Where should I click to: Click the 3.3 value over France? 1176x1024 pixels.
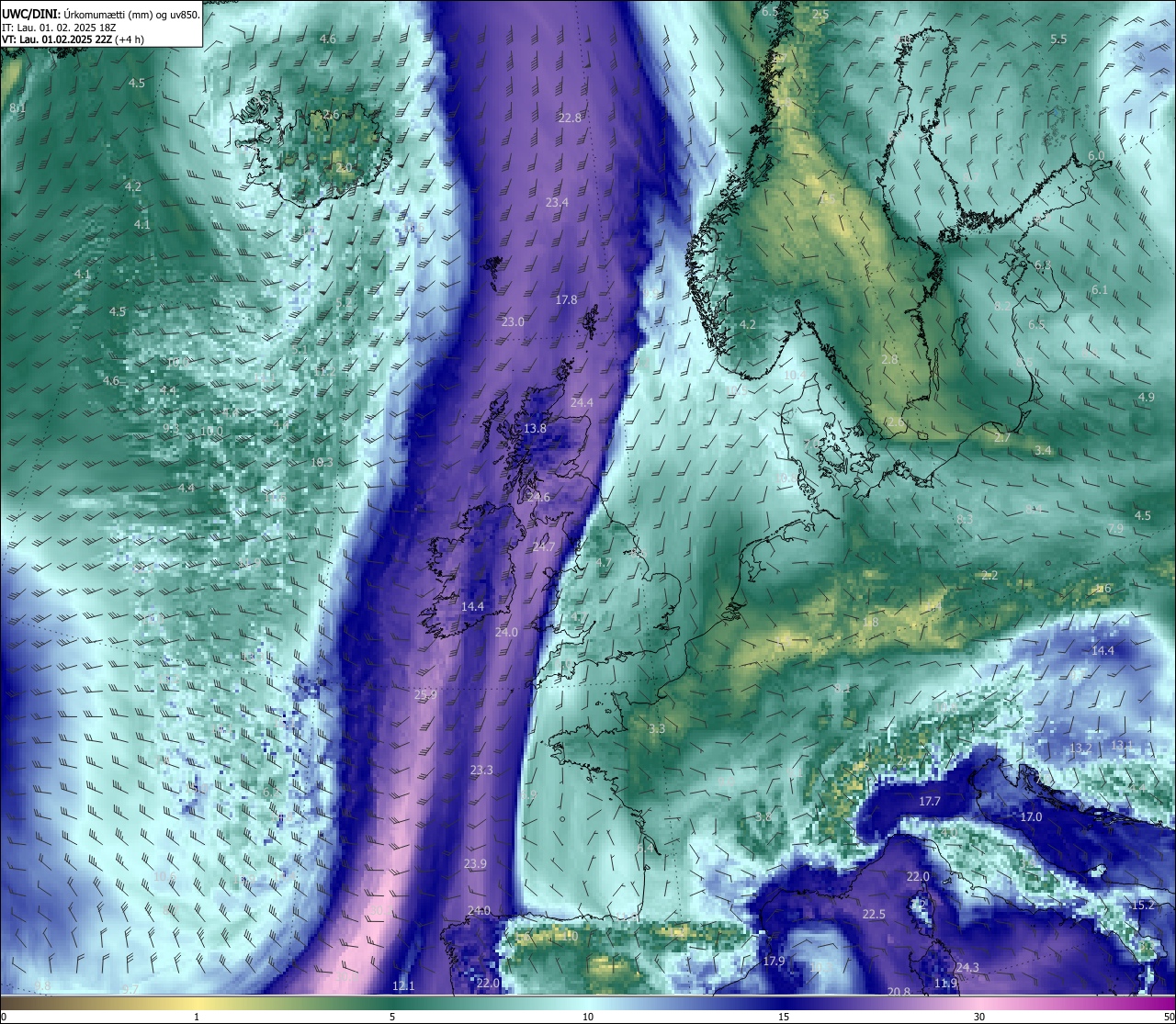click(x=657, y=728)
